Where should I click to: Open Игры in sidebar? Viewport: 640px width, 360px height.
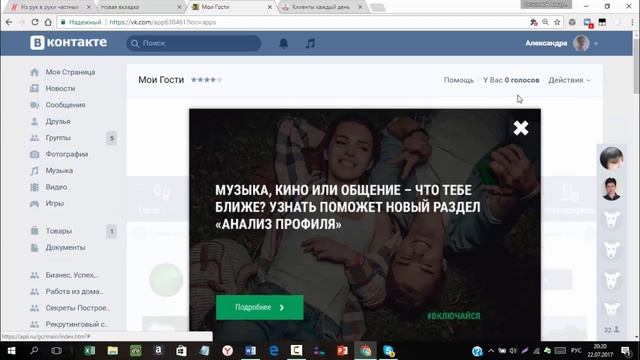tap(55, 203)
